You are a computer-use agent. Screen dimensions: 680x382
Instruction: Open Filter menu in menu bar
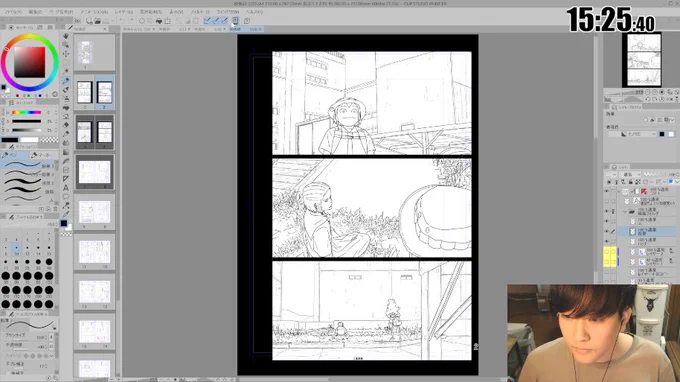200,12
